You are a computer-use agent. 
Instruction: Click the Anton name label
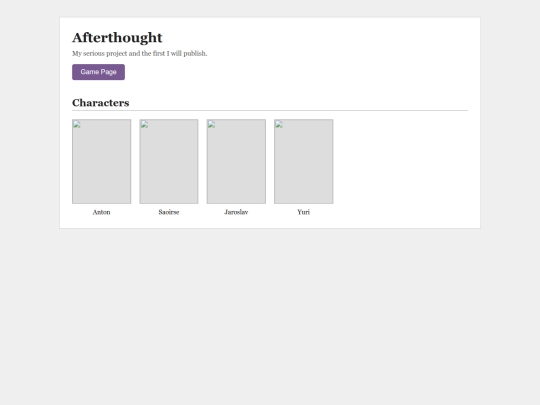[102, 212]
